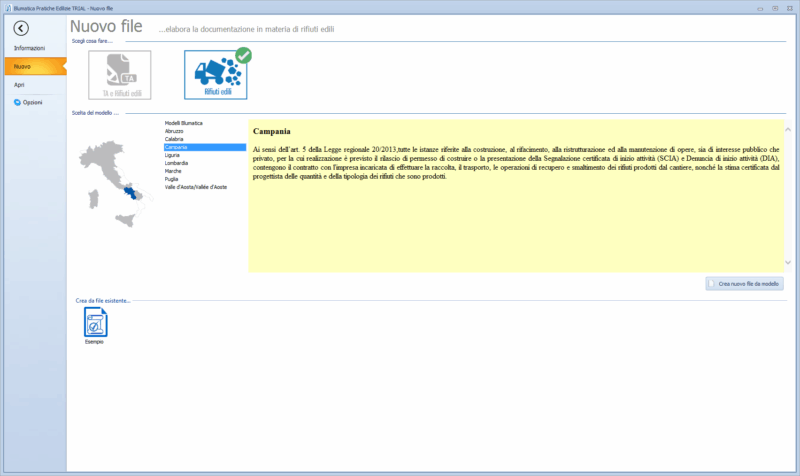
Task: Select Valle d'Aosta/Vallée d'Aoste entry
Action: click(x=195, y=187)
